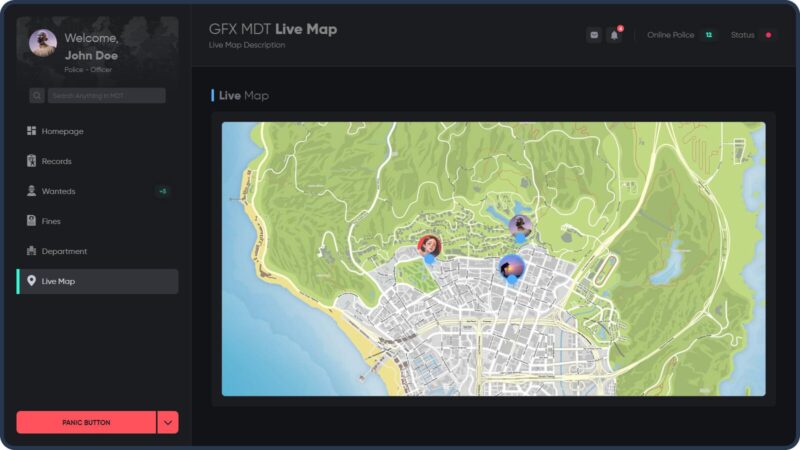Image resolution: width=800 pixels, height=450 pixels.
Task: Select the sunset avatar map marker
Action: pos(512,267)
